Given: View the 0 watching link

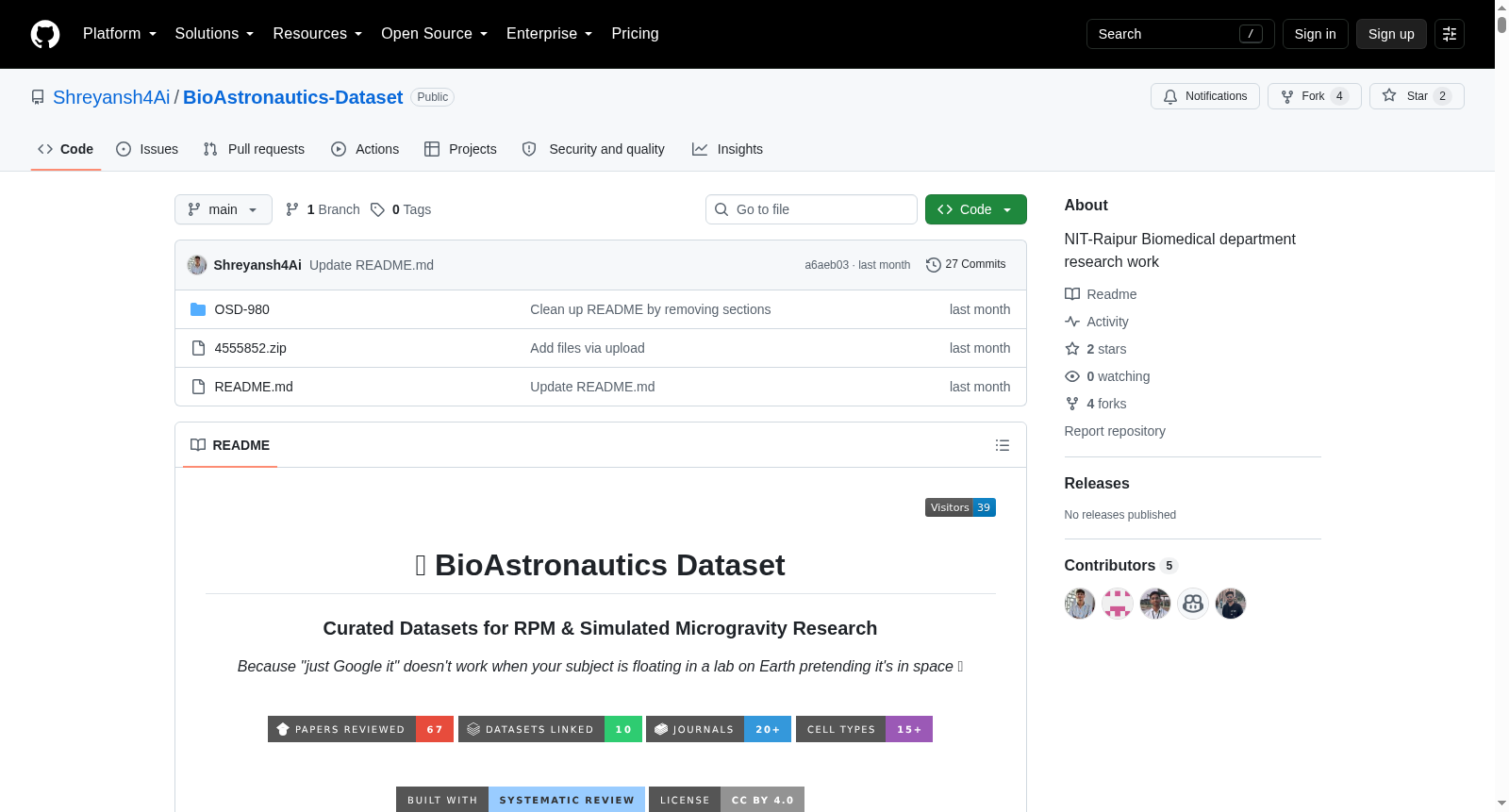Looking at the screenshot, I should click(1107, 376).
